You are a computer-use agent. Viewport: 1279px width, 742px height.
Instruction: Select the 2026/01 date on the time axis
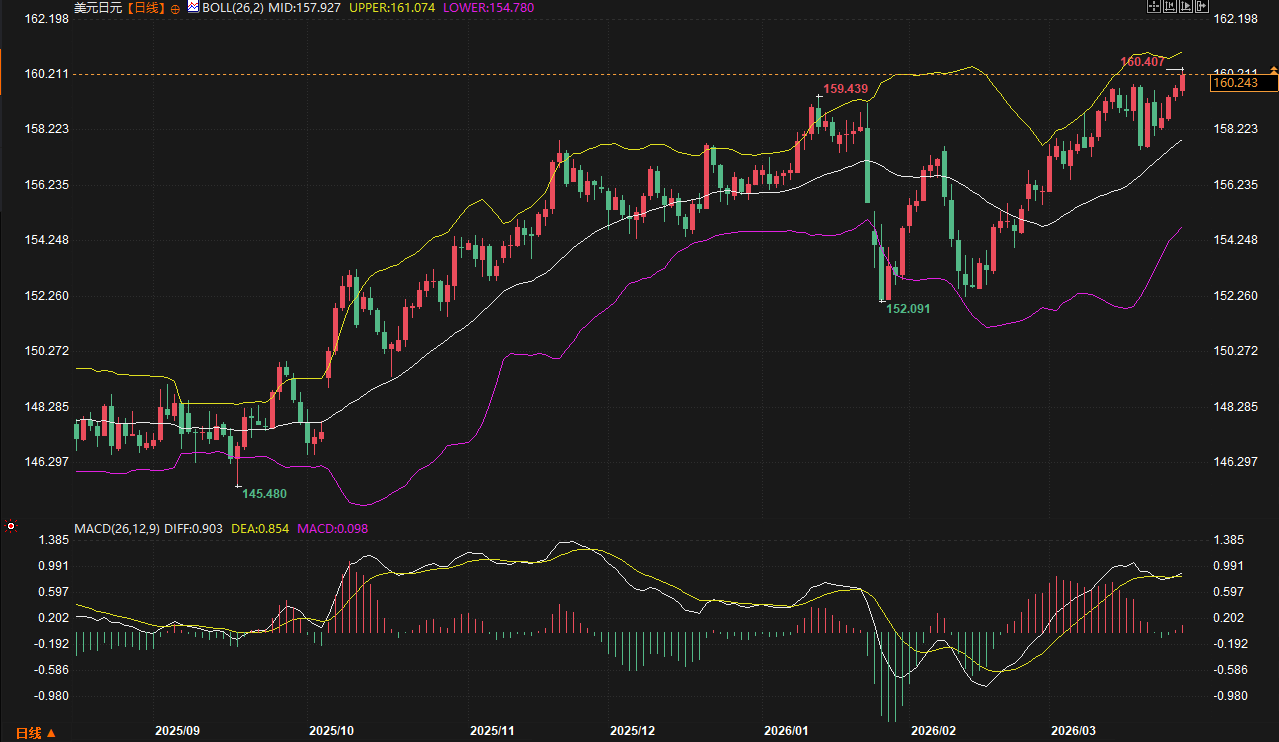[x=786, y=731]
